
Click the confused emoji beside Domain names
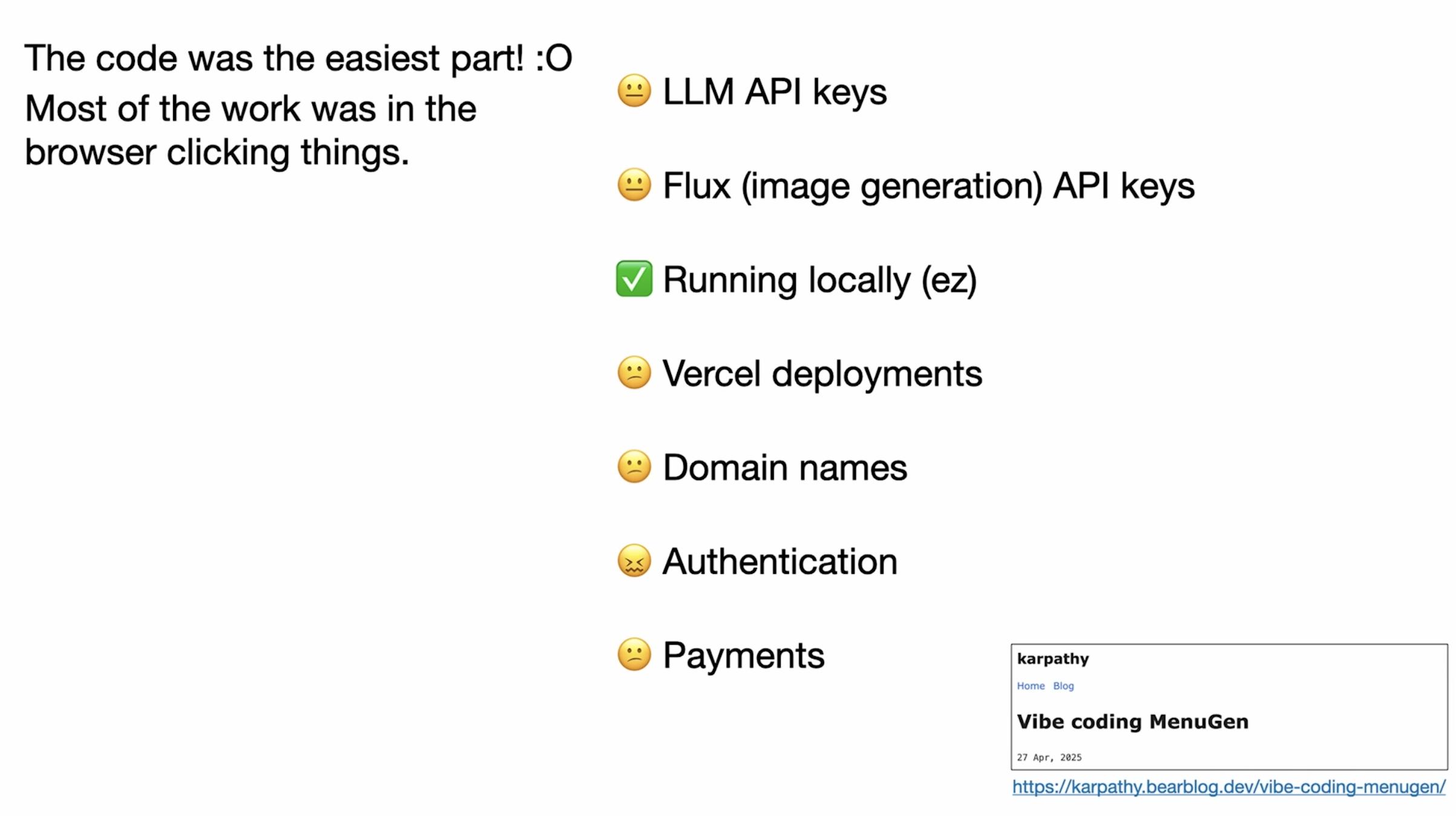(x=634, y=467)
